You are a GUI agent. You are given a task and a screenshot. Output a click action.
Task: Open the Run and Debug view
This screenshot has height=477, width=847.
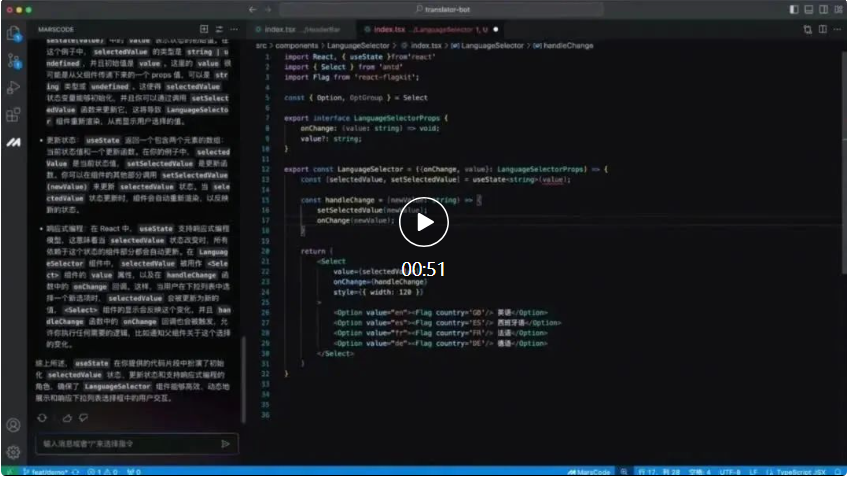click(14, 88)
